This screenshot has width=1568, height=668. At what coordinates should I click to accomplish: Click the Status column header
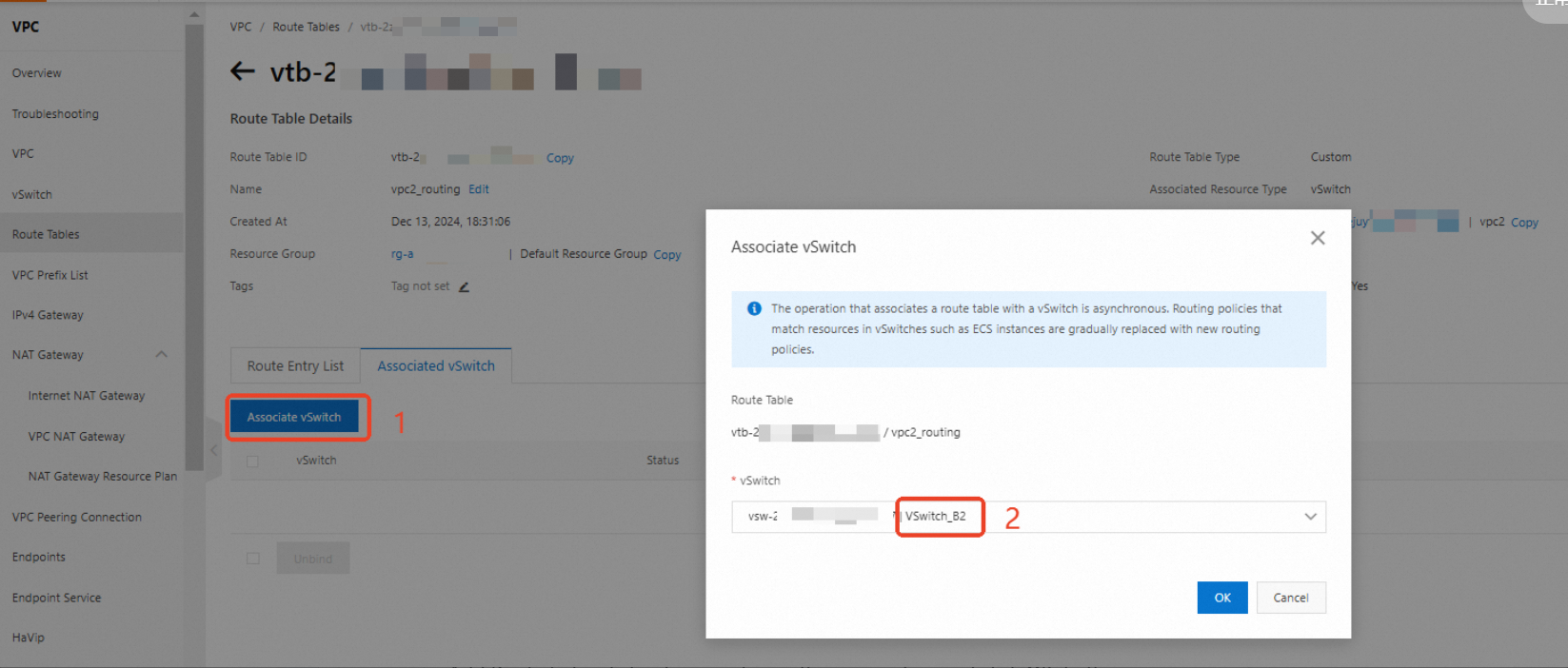click(x=663, y=461)
